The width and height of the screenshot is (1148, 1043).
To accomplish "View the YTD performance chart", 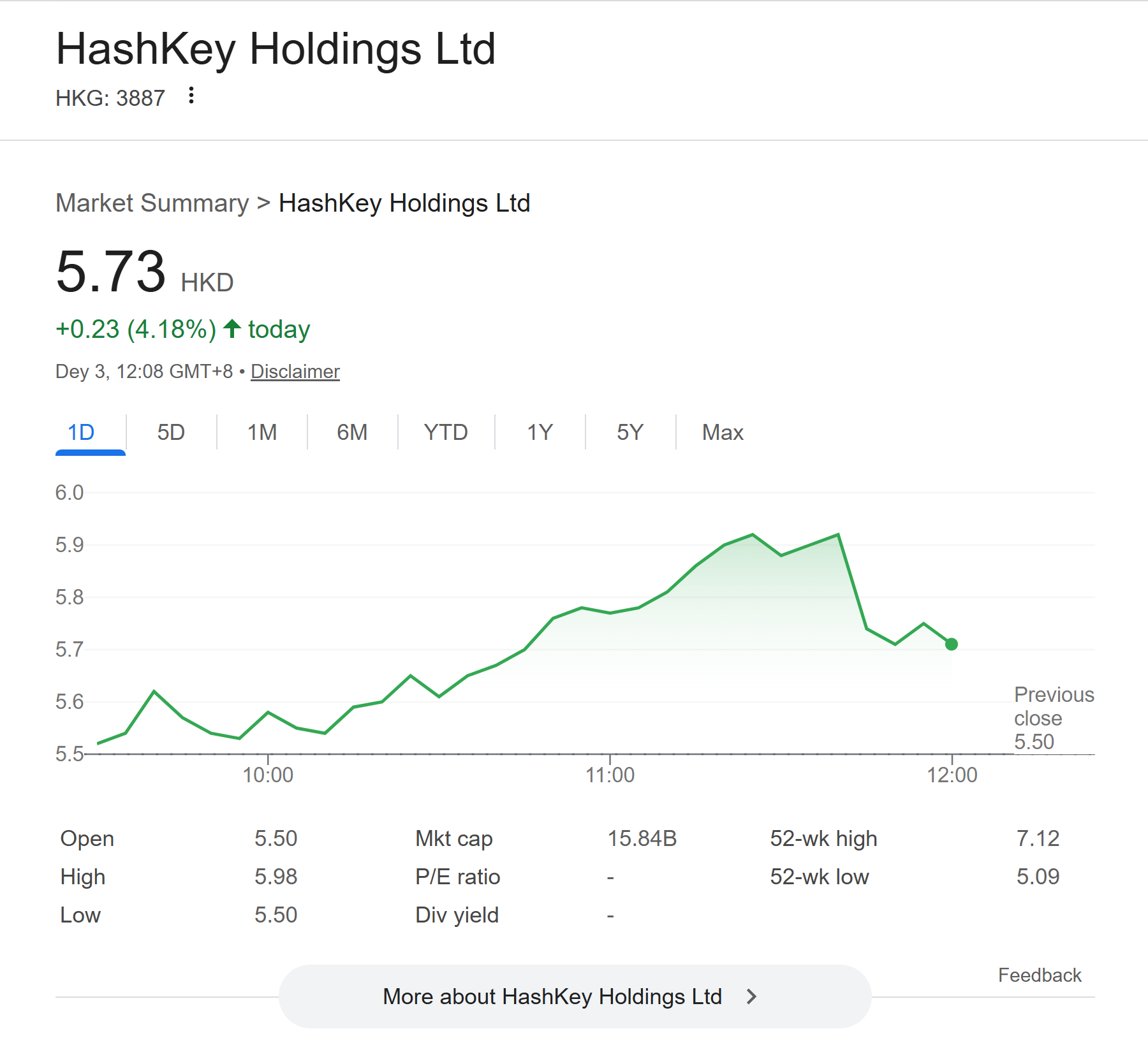I will (446, 432).
